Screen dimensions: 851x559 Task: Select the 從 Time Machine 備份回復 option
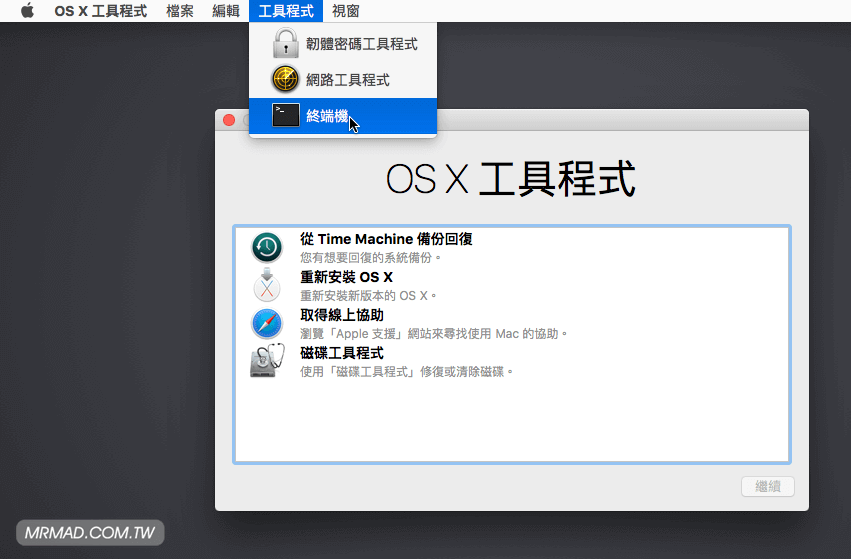386,239
